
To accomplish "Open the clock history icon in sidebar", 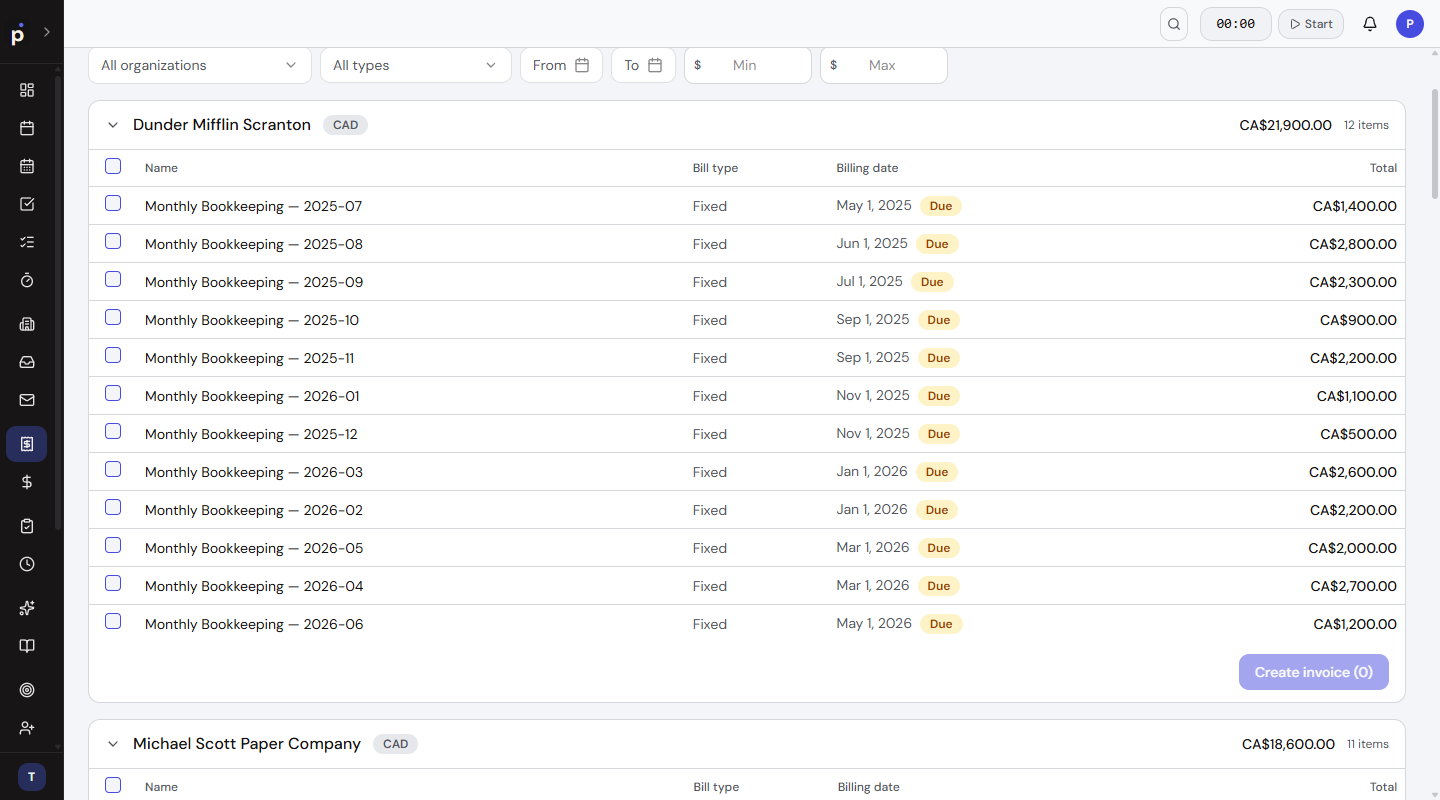I will pyautogui.click(x=27, y=564).
